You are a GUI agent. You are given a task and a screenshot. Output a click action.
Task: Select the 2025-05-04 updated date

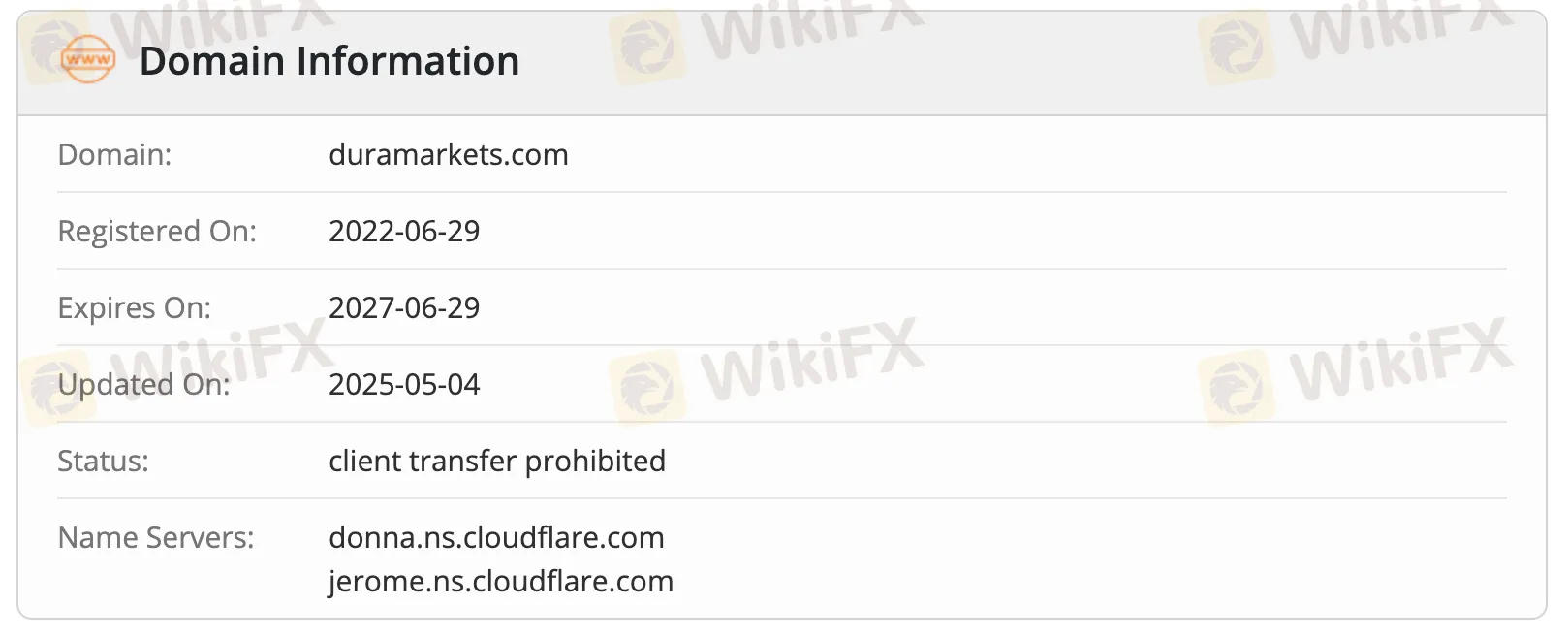(404, 384)
